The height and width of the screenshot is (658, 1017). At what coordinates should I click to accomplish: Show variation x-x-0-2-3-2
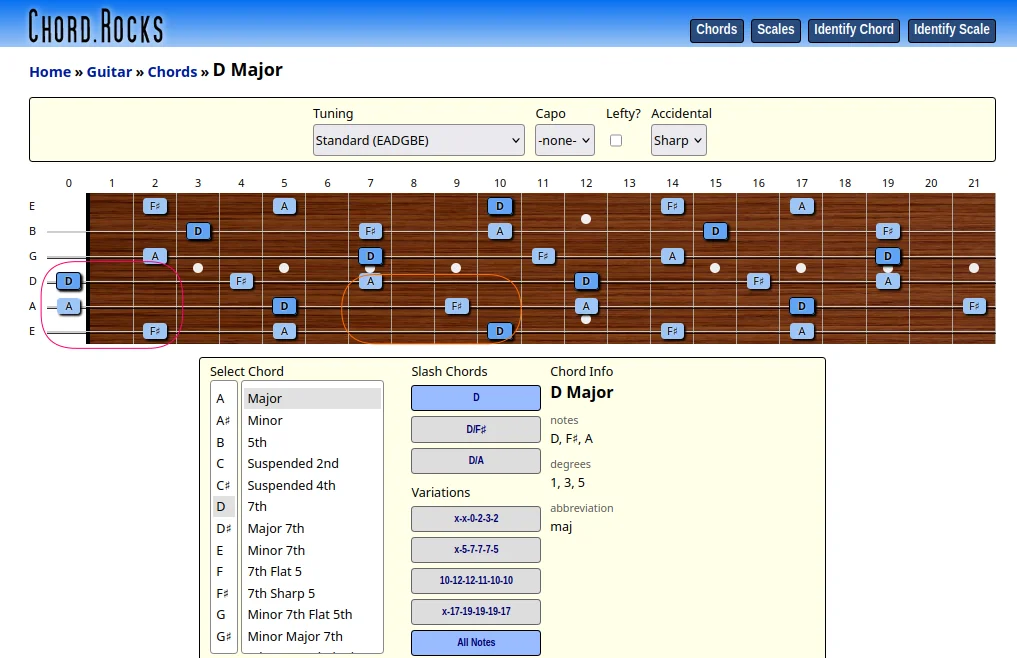(x=476, y=518)
